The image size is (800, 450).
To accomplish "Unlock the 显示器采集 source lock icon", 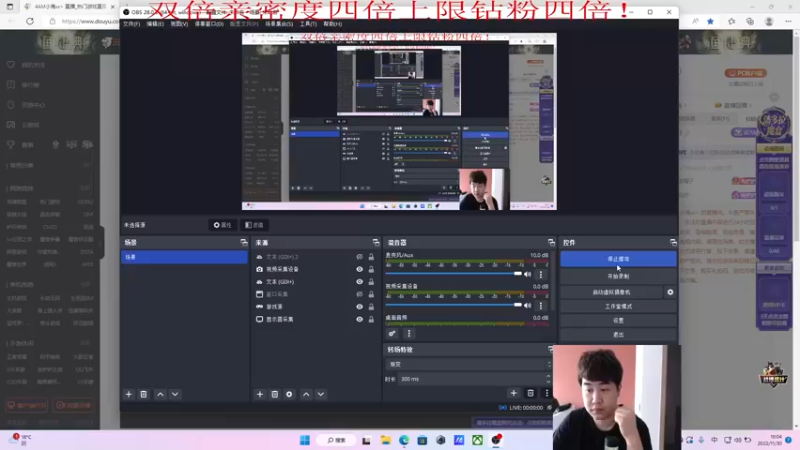I will (371, 319).
